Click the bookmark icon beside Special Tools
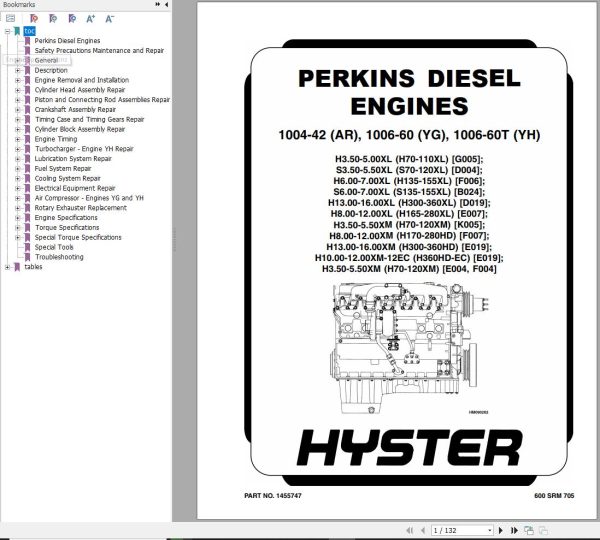 (28, 247)
